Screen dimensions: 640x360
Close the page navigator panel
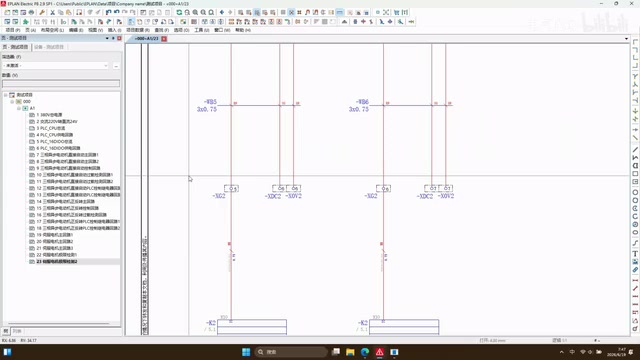point(119,38)
